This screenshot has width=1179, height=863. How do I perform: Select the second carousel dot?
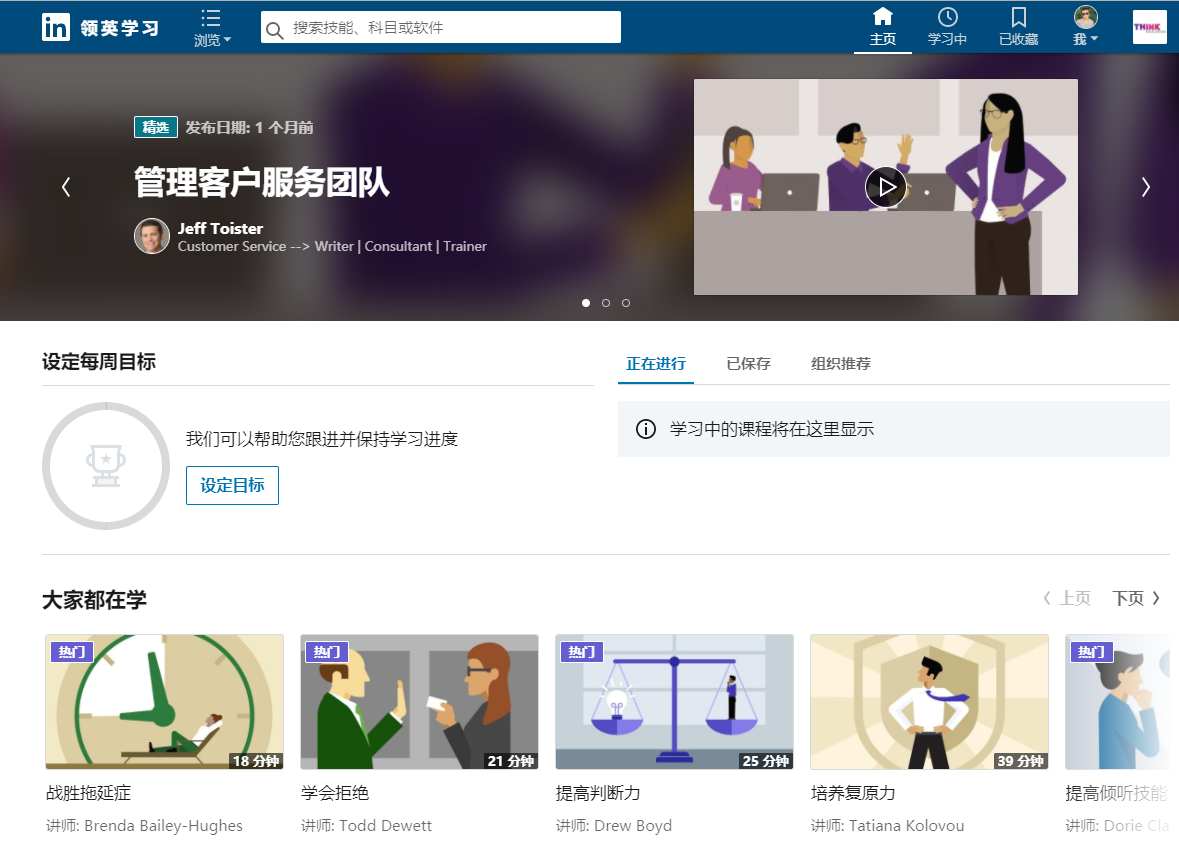606,303
